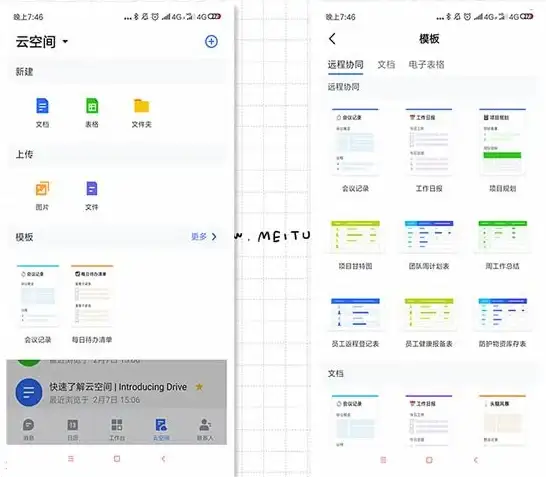This screenshot has height=477, width=546.
Task: Go to 联系人 contacts tab
Action: point(205,429)
